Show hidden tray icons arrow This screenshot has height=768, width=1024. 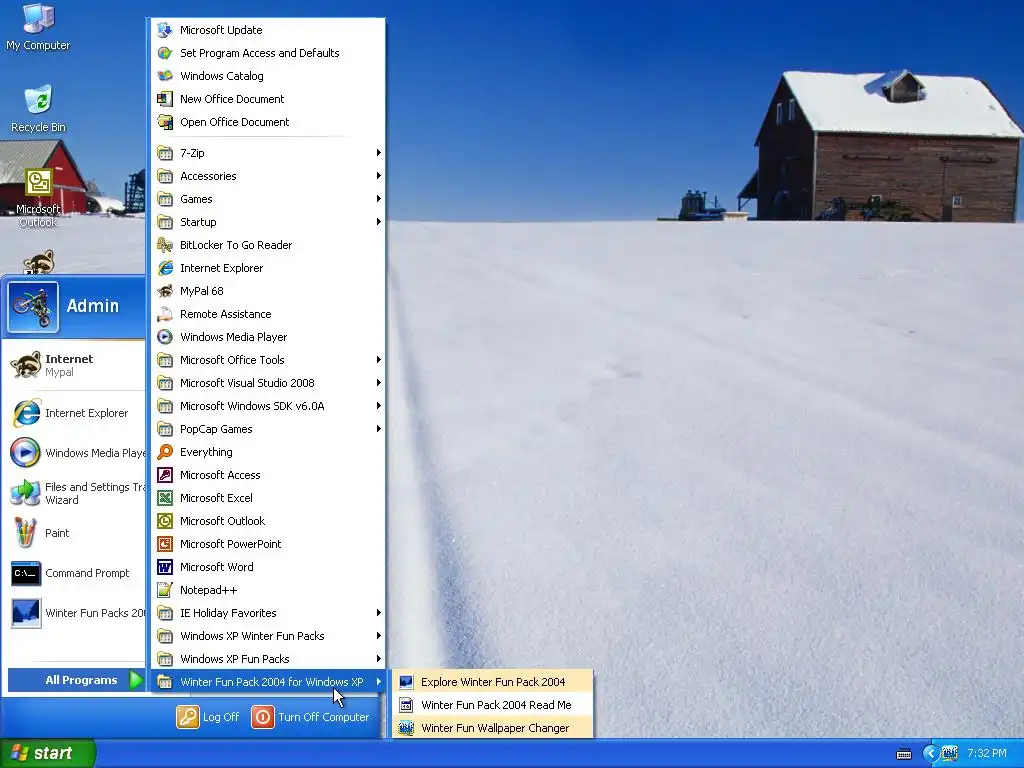(x=931, y=754)
